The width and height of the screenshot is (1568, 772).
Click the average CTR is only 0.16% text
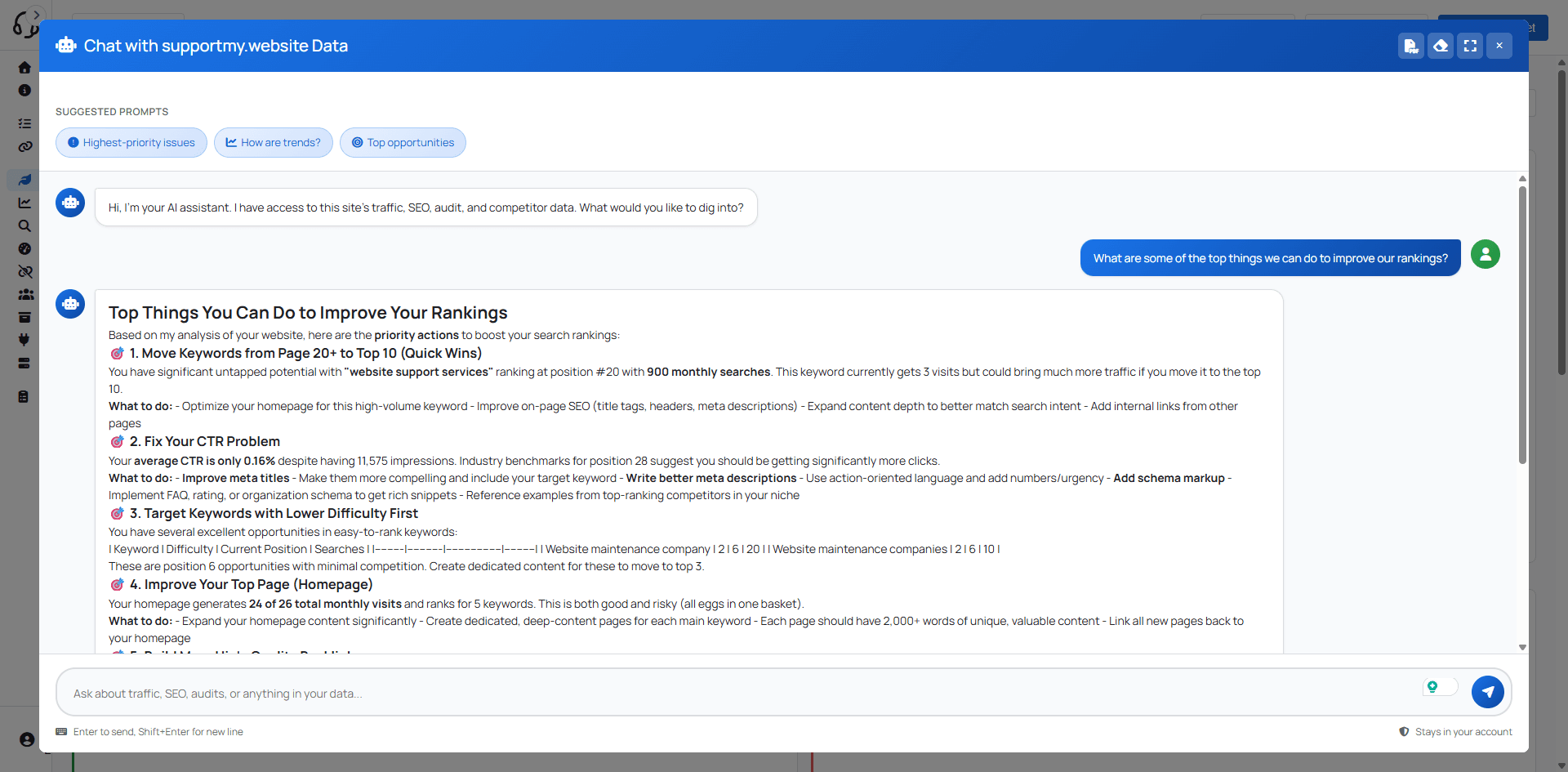(204, 461)
